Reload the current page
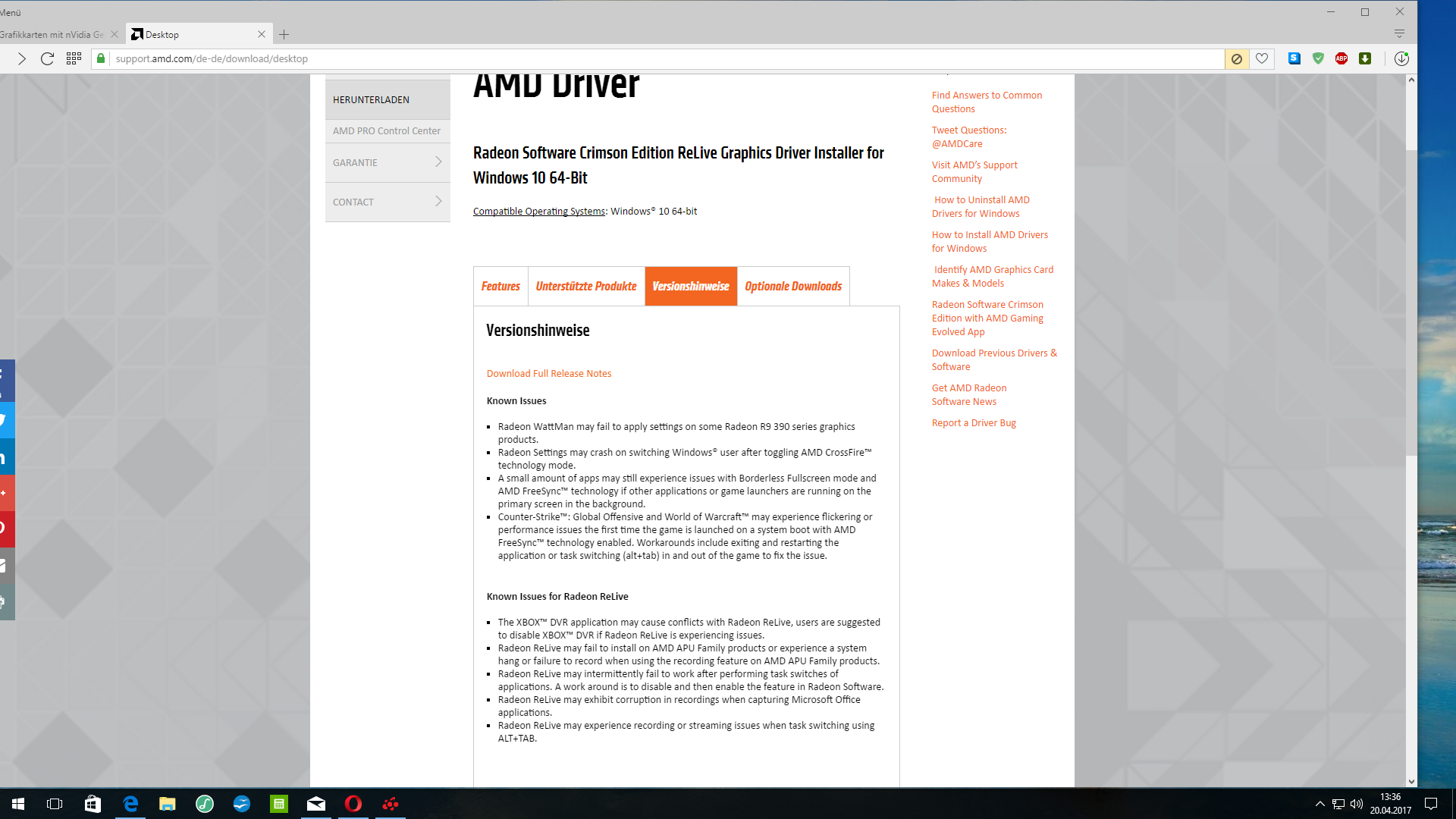Image resolution: width=1456 pixels, height=819 pixels. click(x=47, y=58)
